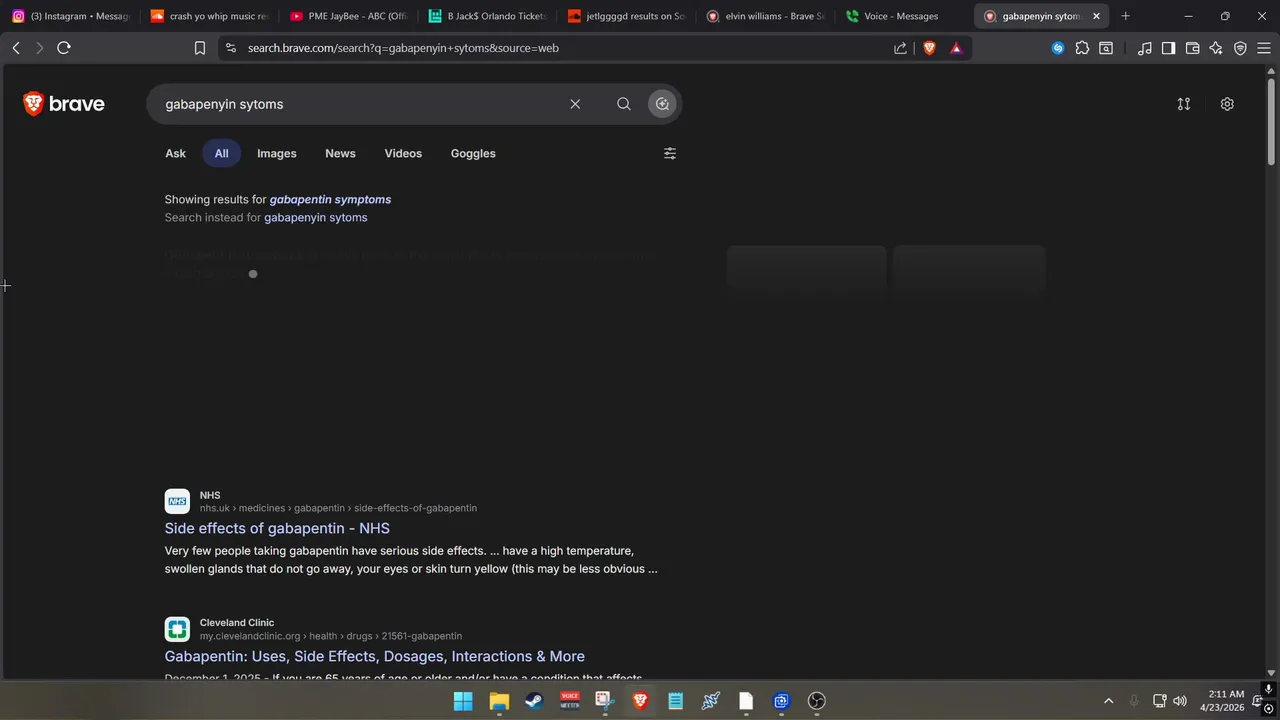Open Leo AI sparkle icon
The height and width of the screenshot is (720, 1280).
pos(1216,48)
